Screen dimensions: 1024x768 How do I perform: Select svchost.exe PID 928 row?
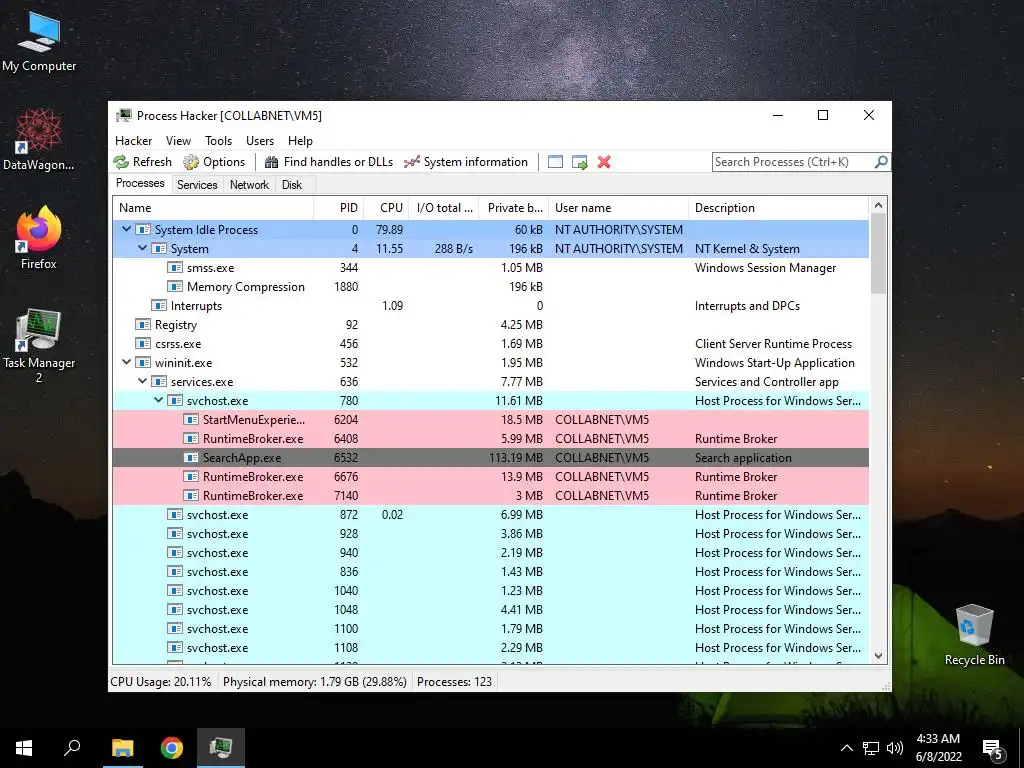click(x=490, y=533)
